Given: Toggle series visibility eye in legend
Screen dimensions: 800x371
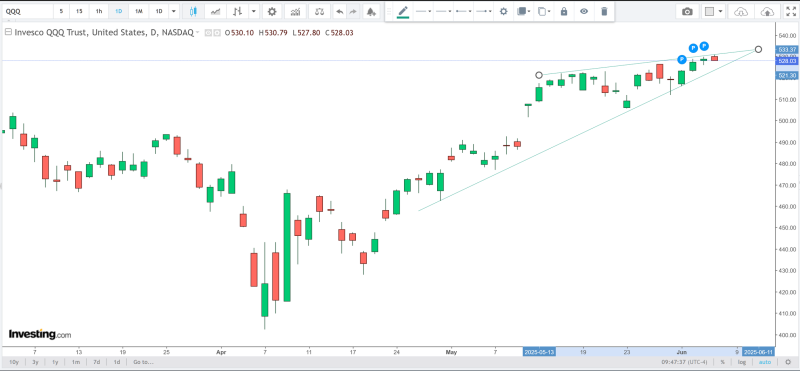Looking at the screenshot, I should pos(208,33).
